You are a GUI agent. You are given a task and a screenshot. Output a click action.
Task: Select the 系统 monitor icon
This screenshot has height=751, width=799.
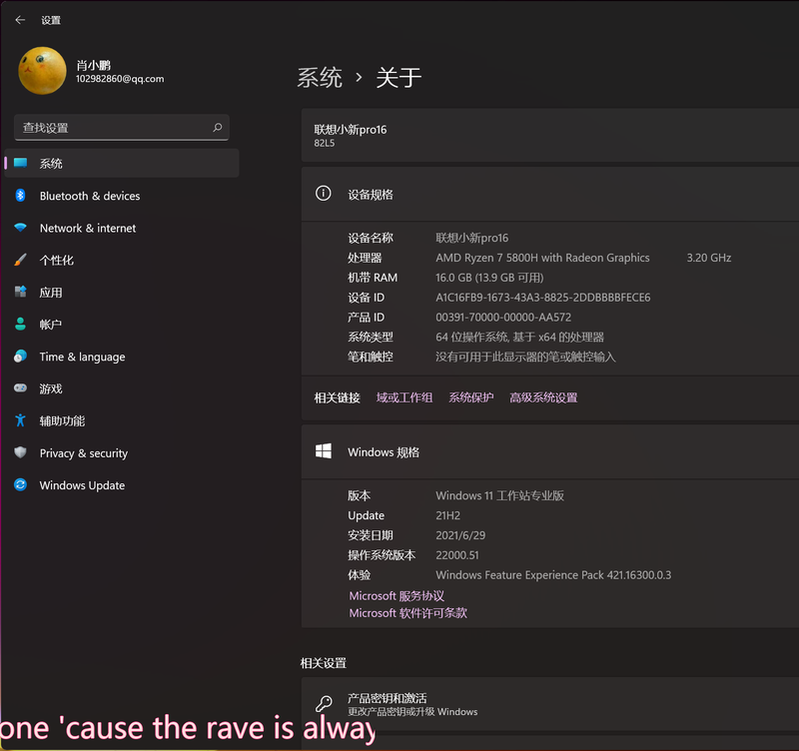pos(20,163)
